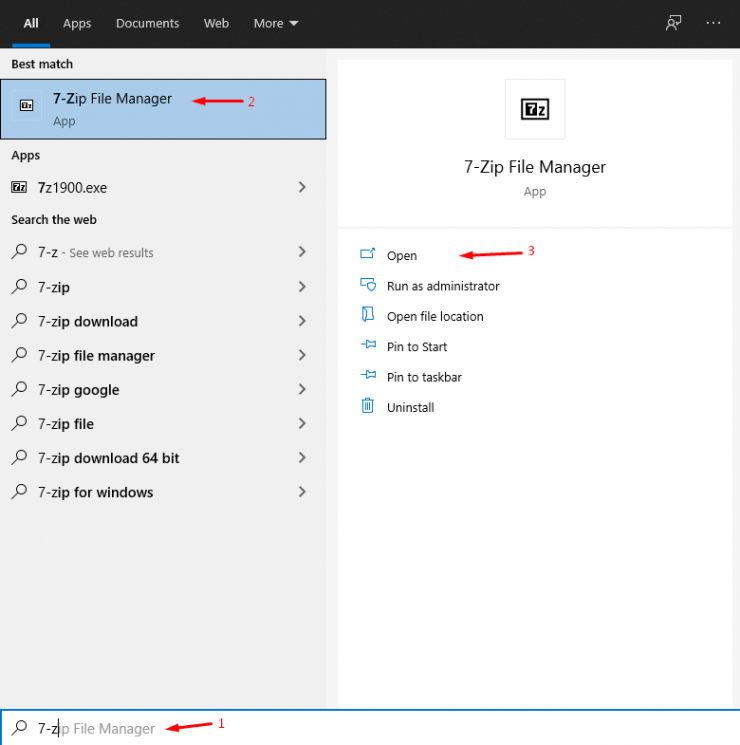Select Pin to Start
The width and height of the screenshot is (740, 745).
[417, 347]
